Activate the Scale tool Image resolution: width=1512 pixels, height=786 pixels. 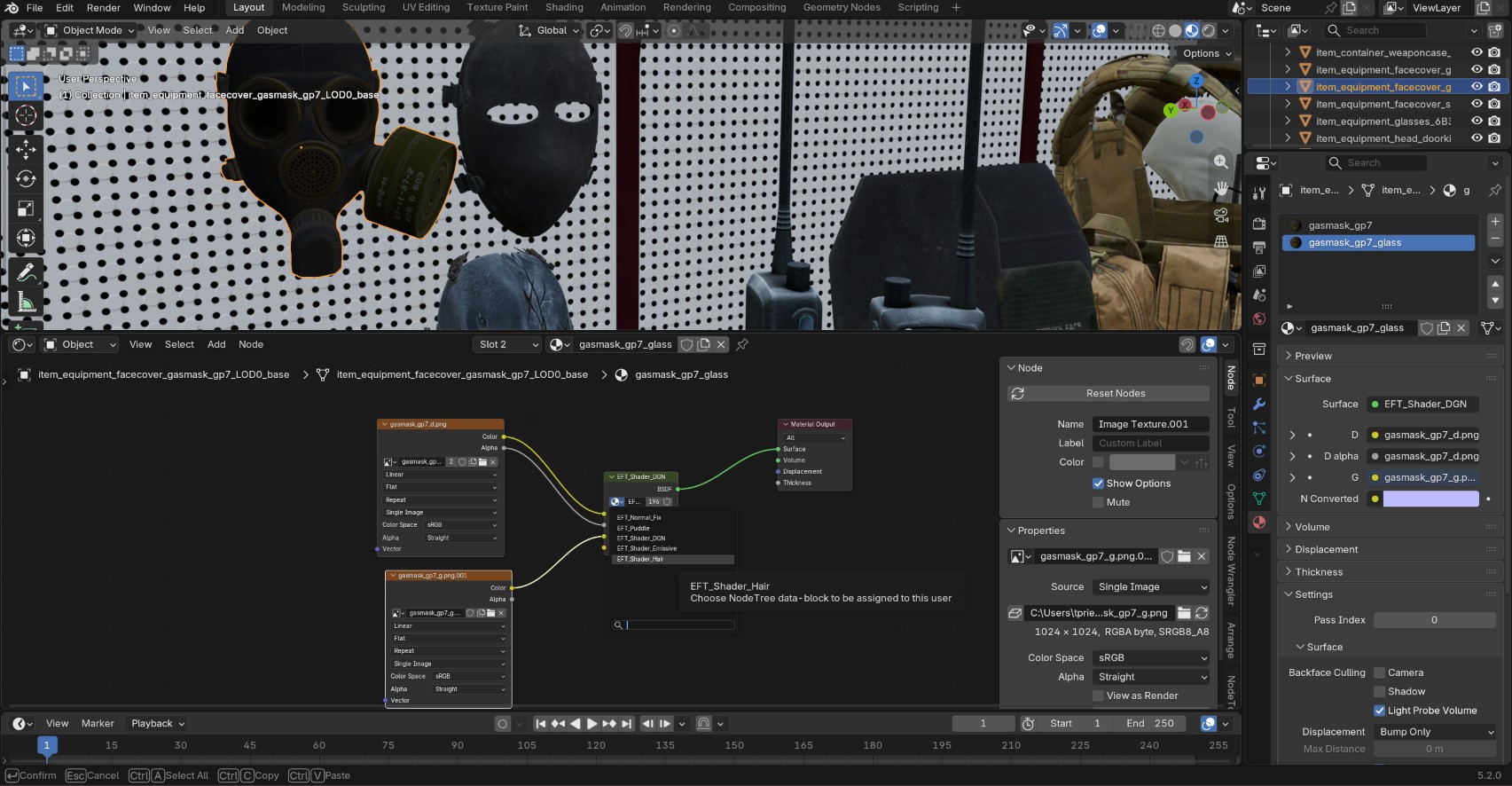click(26, 208)
